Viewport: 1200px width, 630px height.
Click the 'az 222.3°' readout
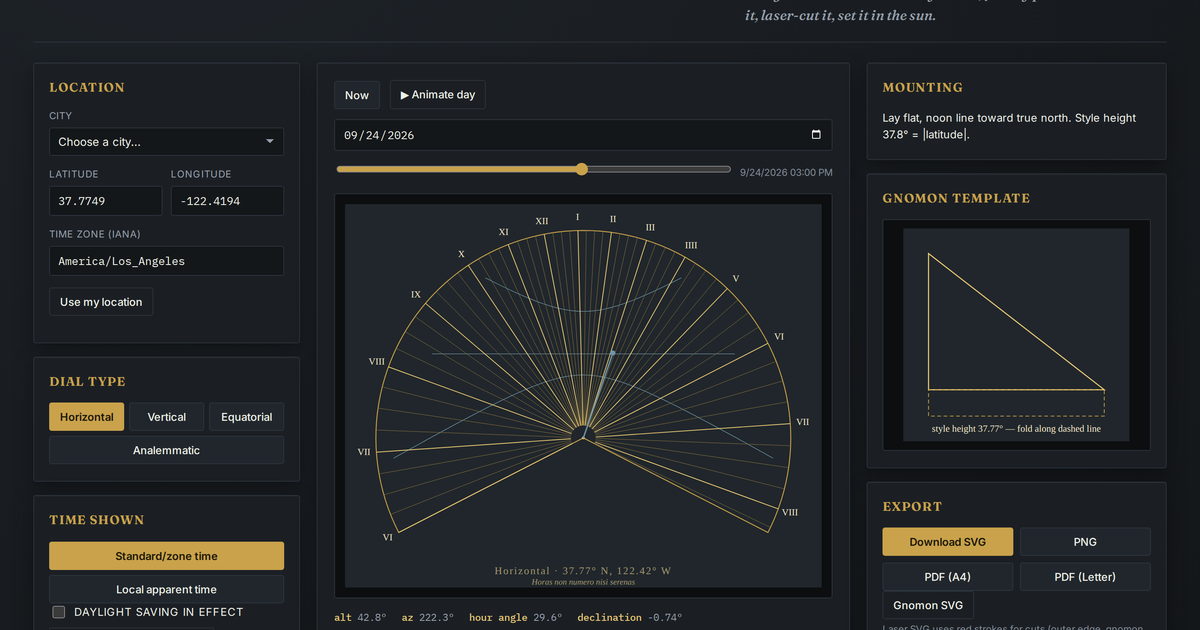pyautogui.click(x=428, y=618)
